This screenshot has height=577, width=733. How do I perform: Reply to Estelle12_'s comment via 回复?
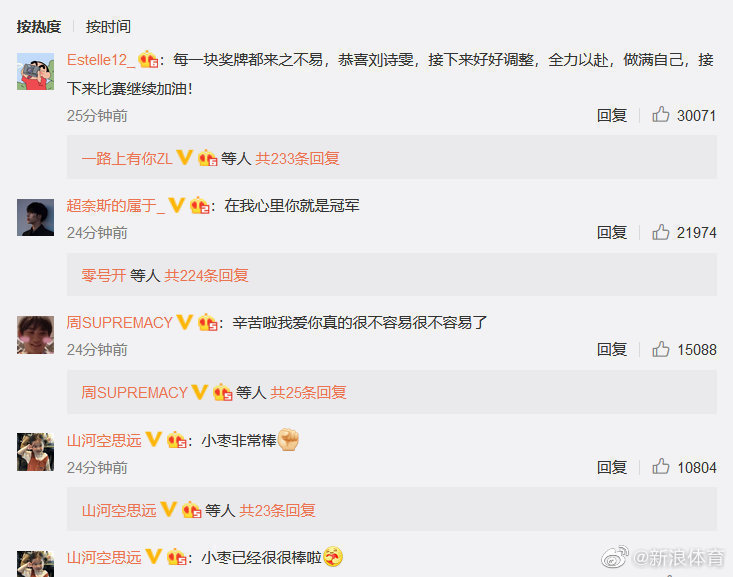tap(611, 115)
